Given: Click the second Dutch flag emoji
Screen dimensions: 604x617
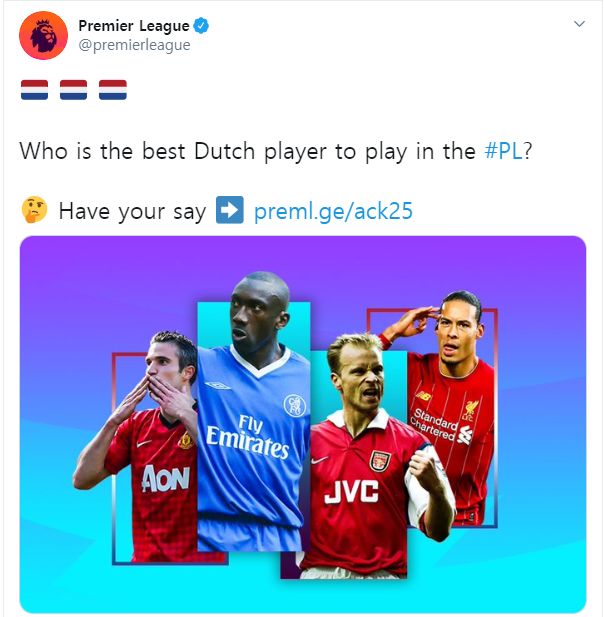Looking at the screenshot, I should tap(74, 90).
